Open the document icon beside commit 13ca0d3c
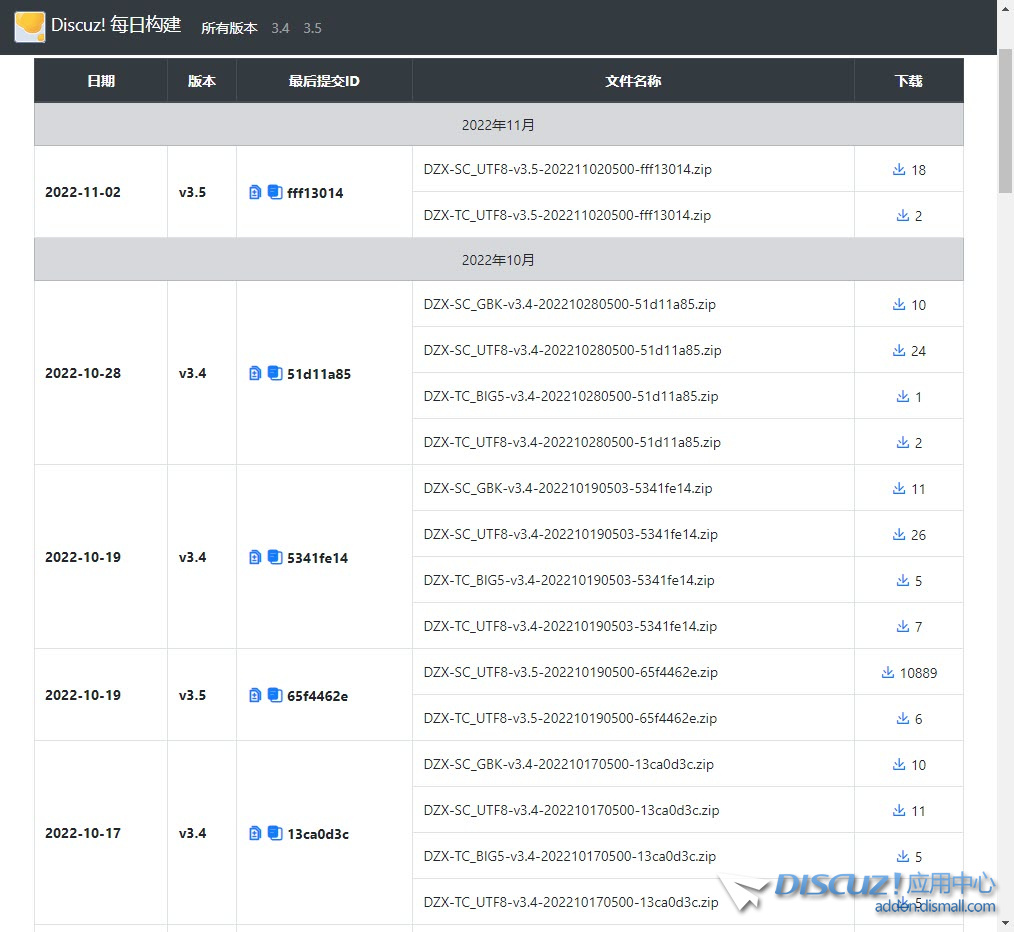Image resolution: width=1014 pixels, height=932 pixels. point(255,833)
